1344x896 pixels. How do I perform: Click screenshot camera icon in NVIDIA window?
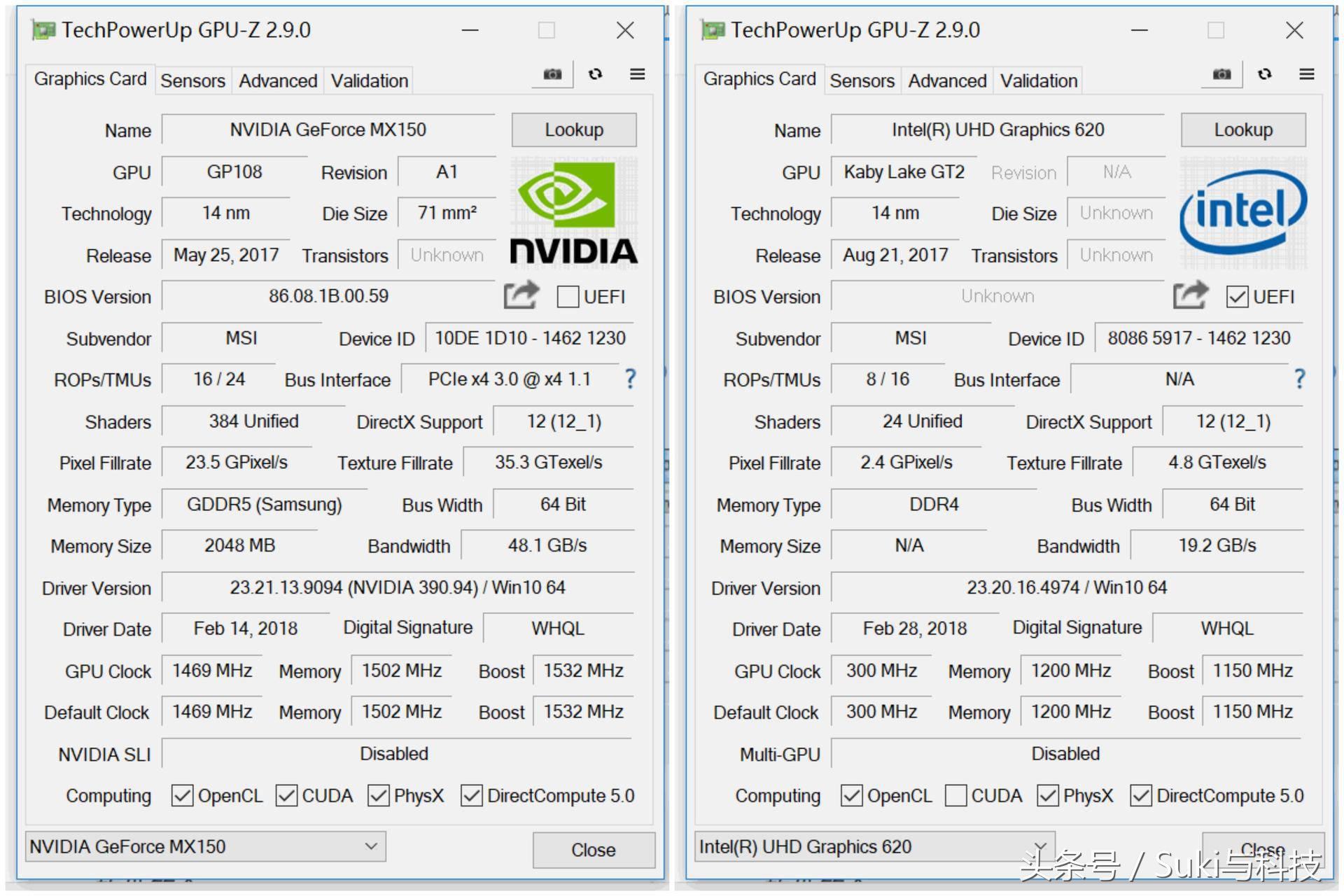pos(552,74)
